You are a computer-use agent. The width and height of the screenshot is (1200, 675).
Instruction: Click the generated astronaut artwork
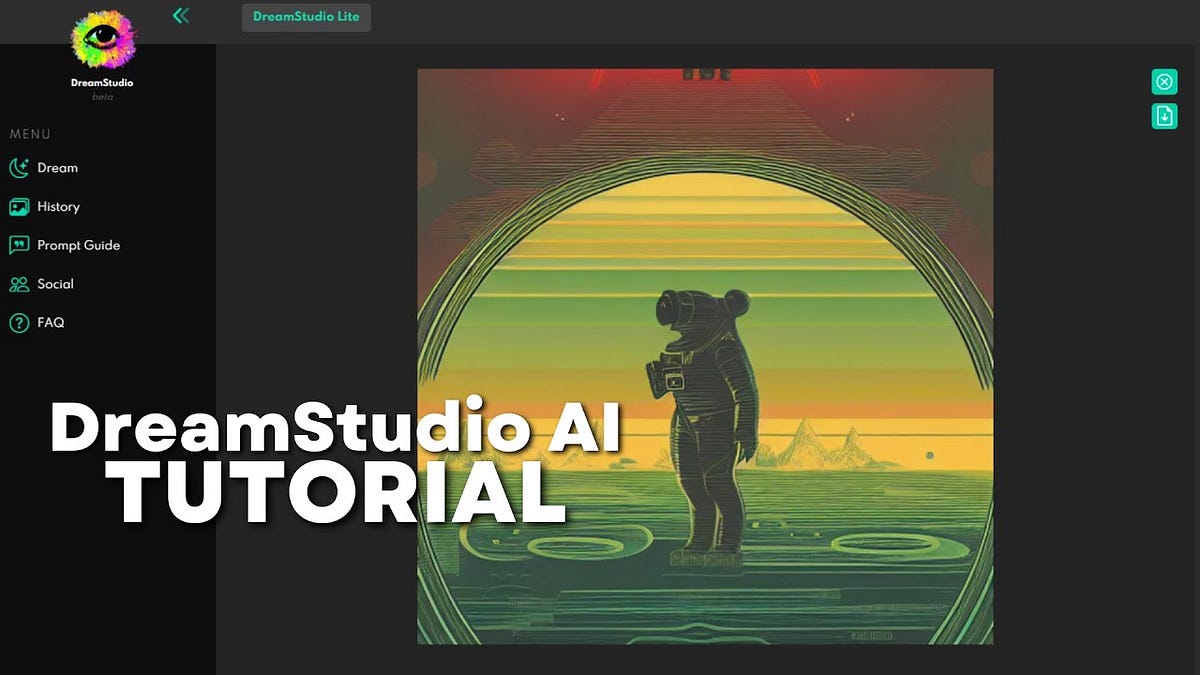click(x=704, y=350)
